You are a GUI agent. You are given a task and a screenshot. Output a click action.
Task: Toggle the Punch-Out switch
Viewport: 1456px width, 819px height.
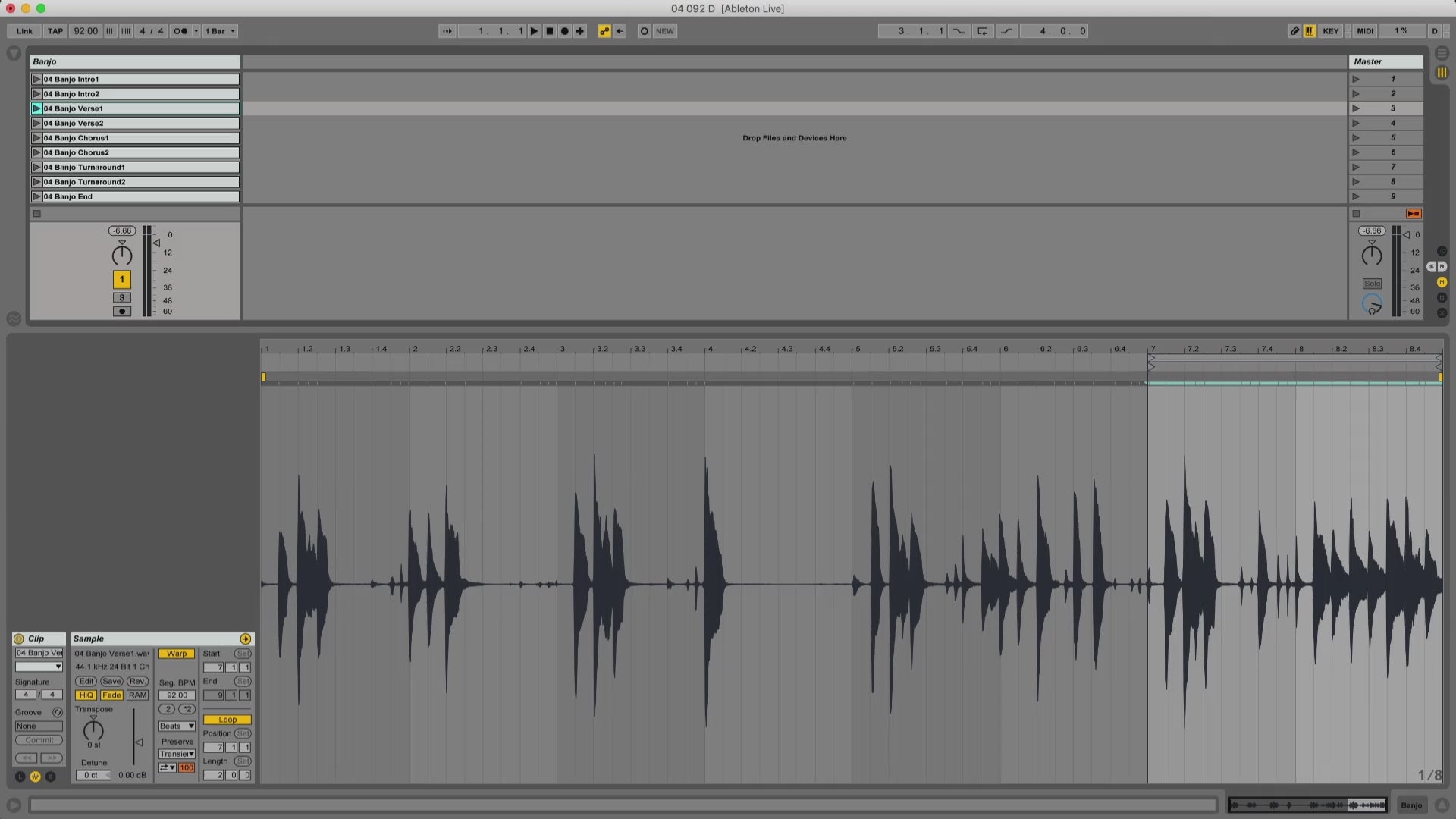1007,31
